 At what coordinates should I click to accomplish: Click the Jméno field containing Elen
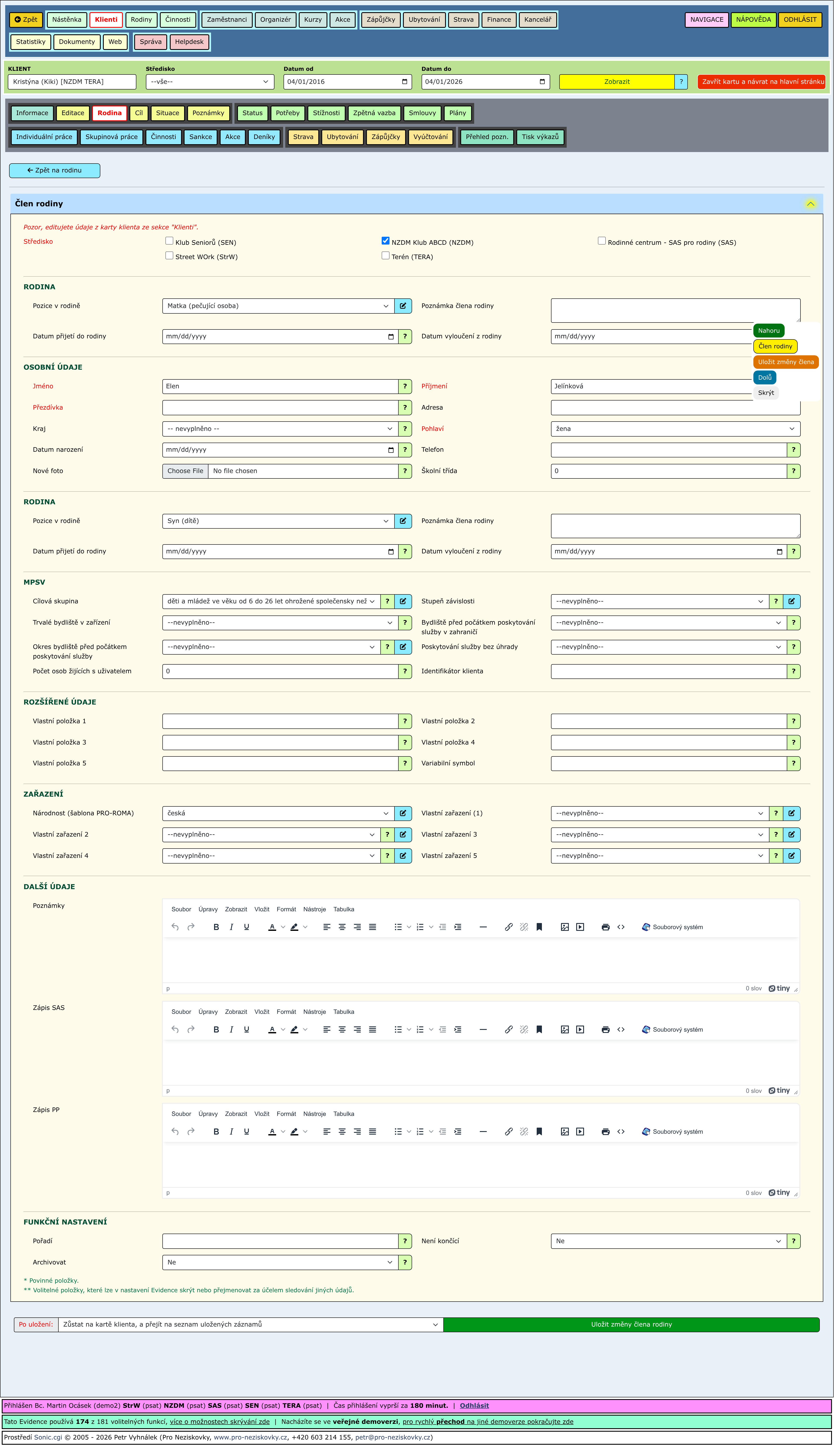[x=281, y=387]
